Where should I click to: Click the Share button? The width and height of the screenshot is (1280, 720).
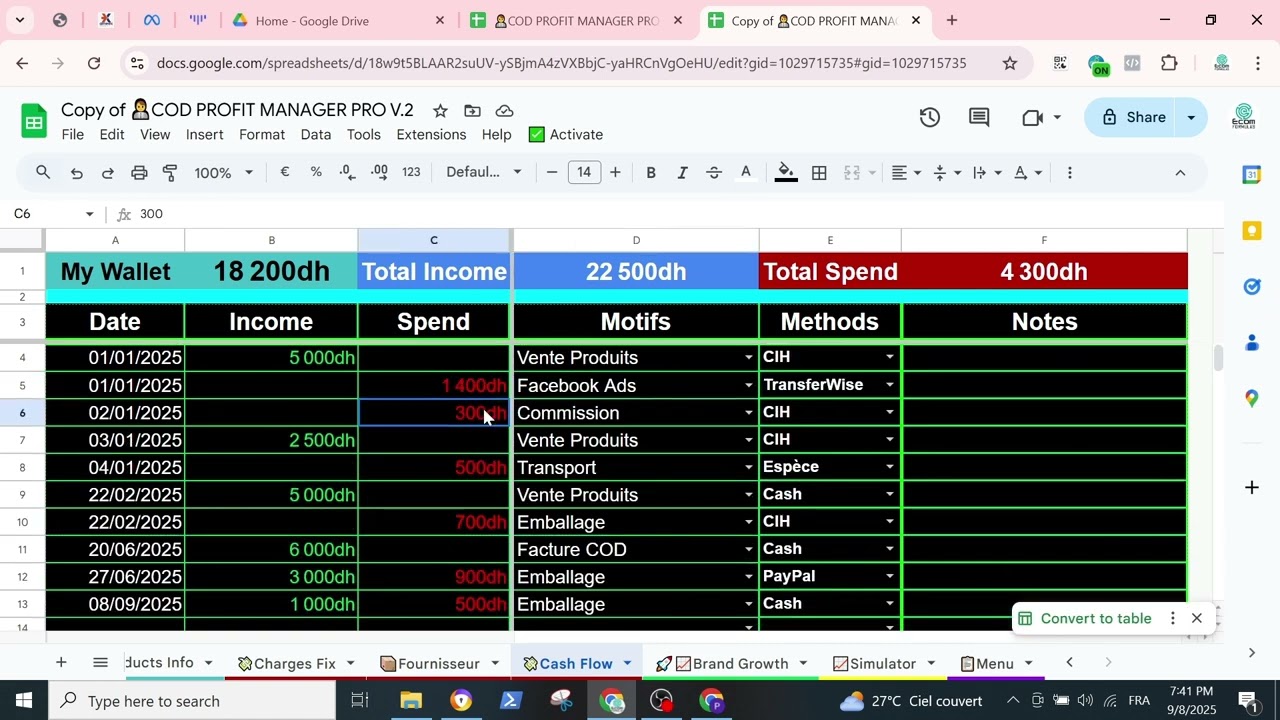[1133, 118]
